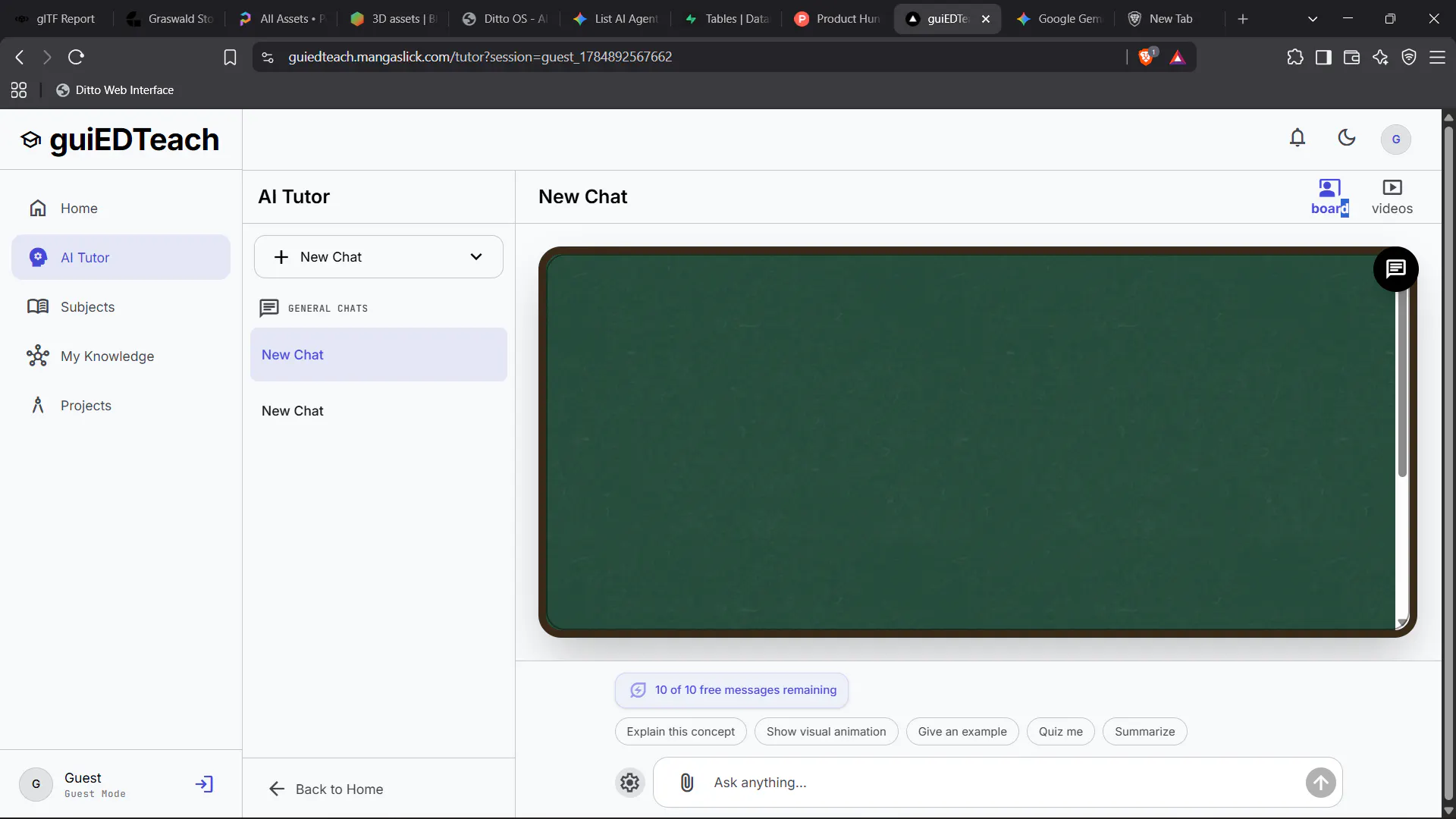Click the Guest avatar in sidebar footer
Viewport: 1456px width, 819px height.
coord(36,784)
